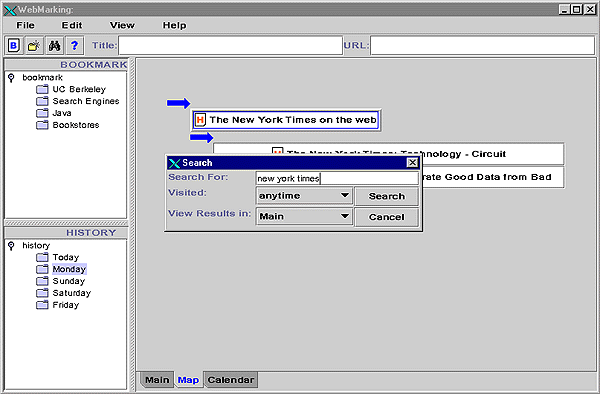600x394 pixels.
Task: Click the Title input field
Action: tap(230, 46)
